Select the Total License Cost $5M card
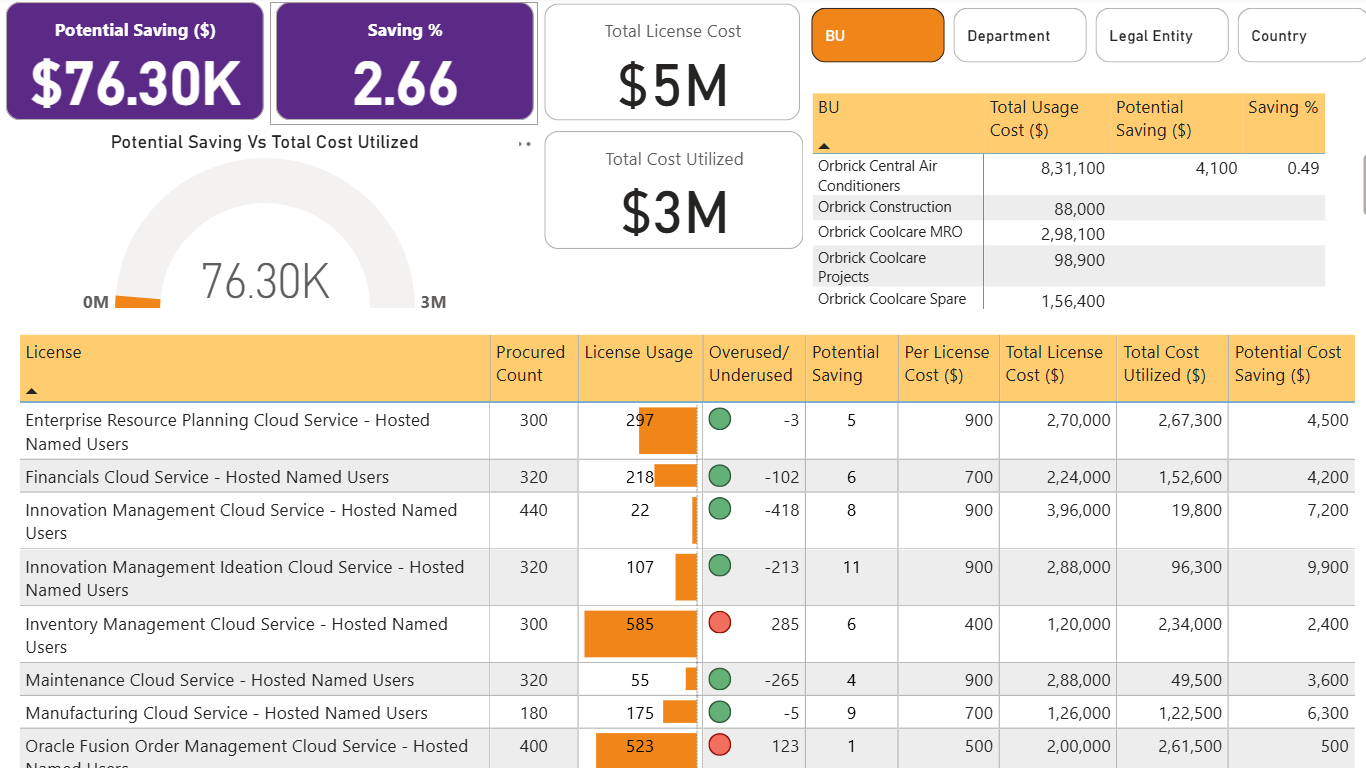1366x769 pixels. 673,62
